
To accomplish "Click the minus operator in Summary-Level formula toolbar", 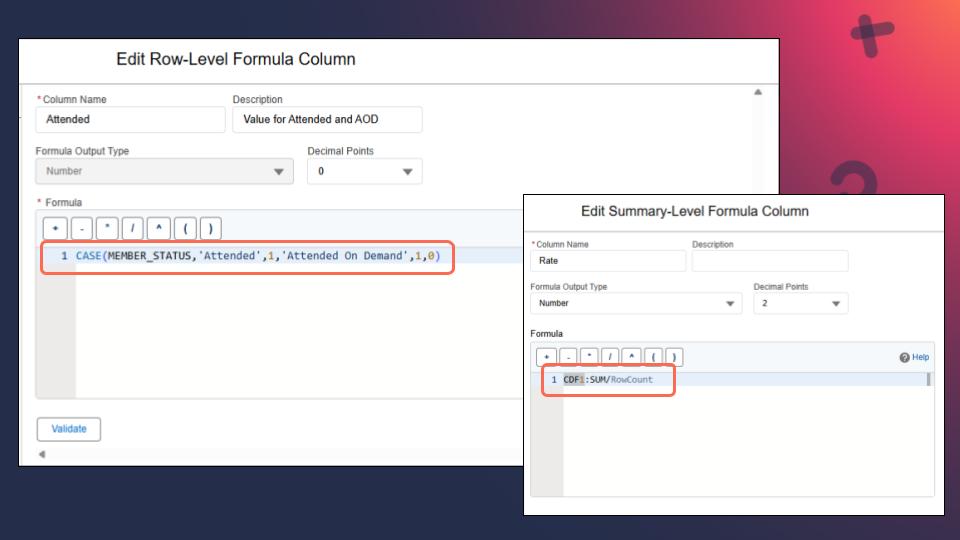I will 568,357.
